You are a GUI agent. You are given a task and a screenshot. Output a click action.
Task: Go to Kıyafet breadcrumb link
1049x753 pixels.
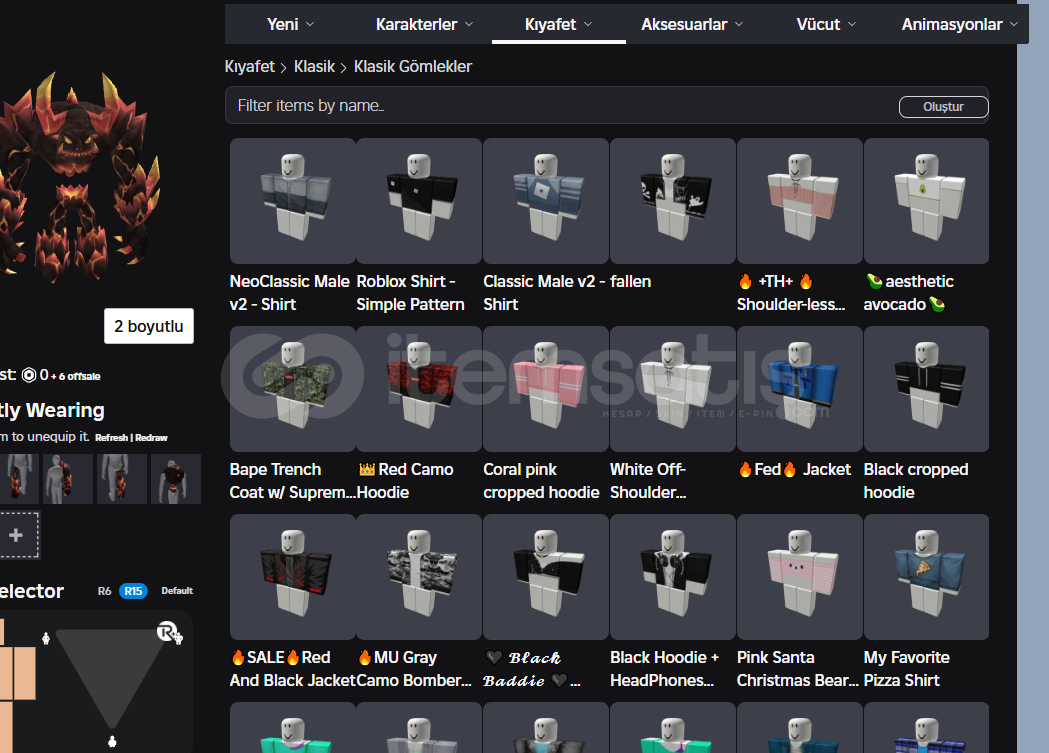(250, 67)
